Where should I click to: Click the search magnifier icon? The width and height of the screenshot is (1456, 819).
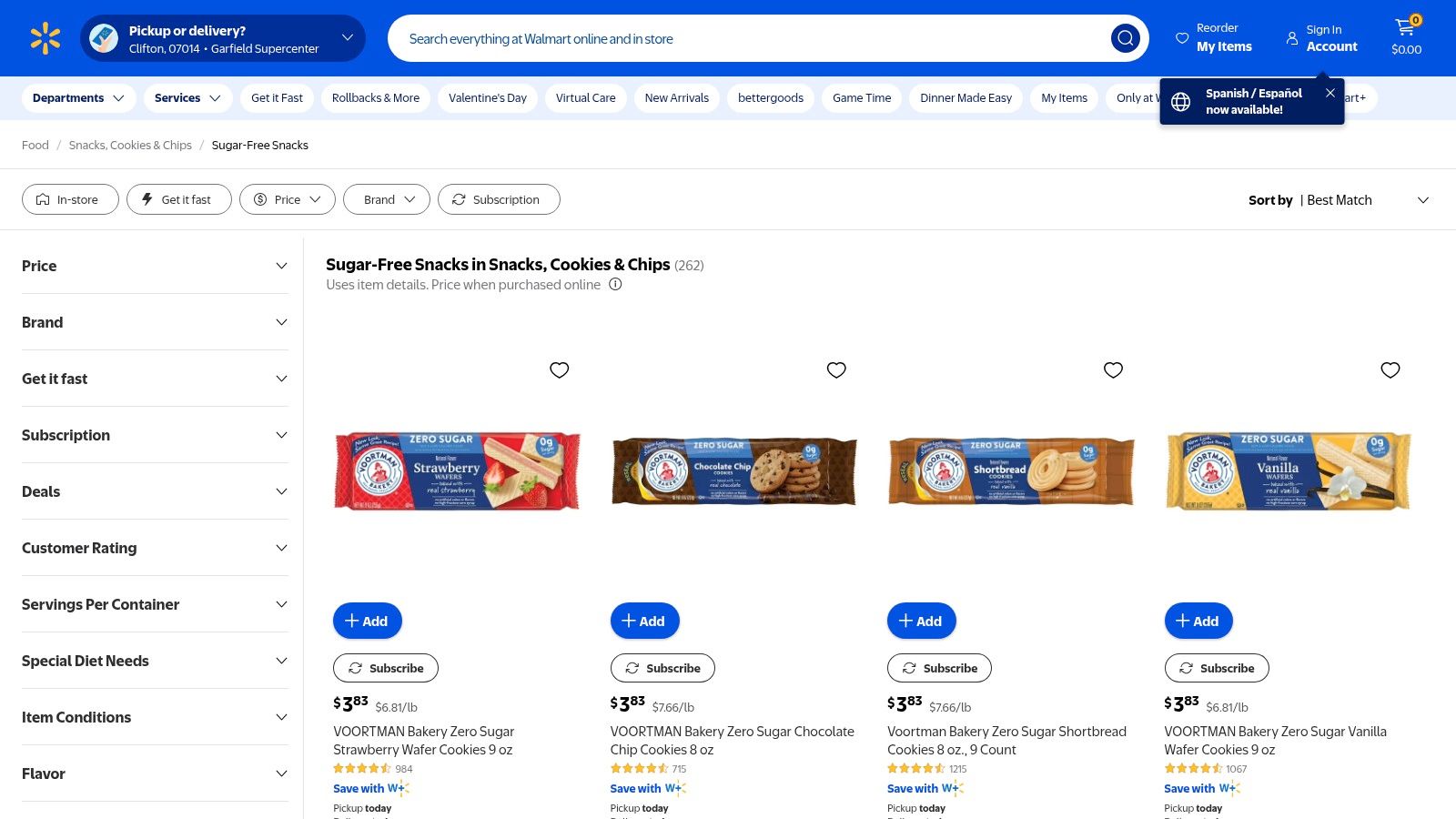1125,38
